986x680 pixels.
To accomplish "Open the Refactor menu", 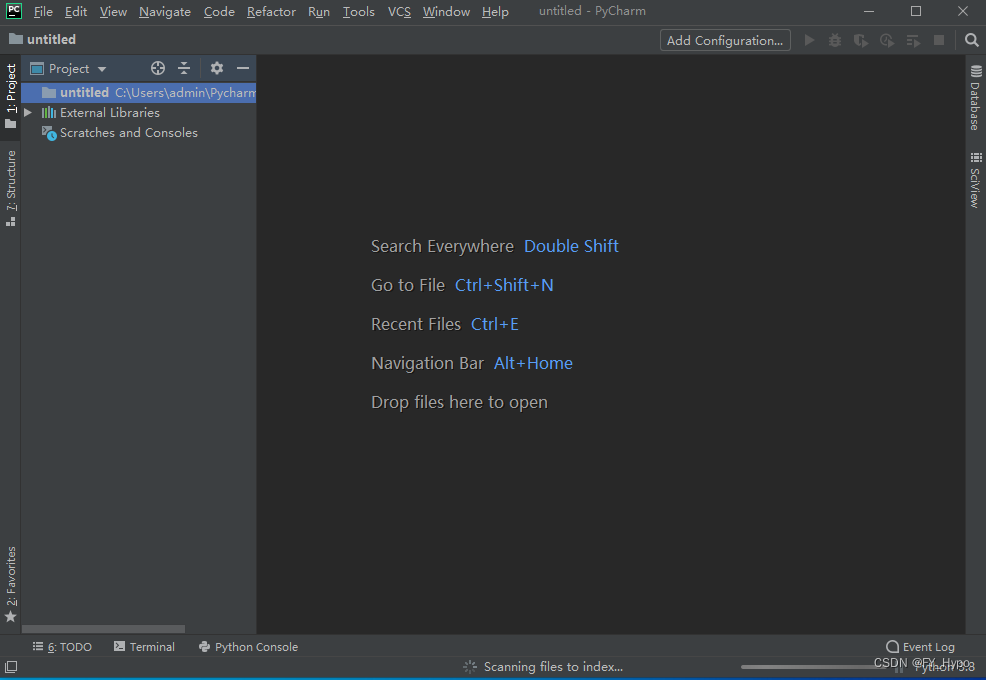I will [271, 11].
